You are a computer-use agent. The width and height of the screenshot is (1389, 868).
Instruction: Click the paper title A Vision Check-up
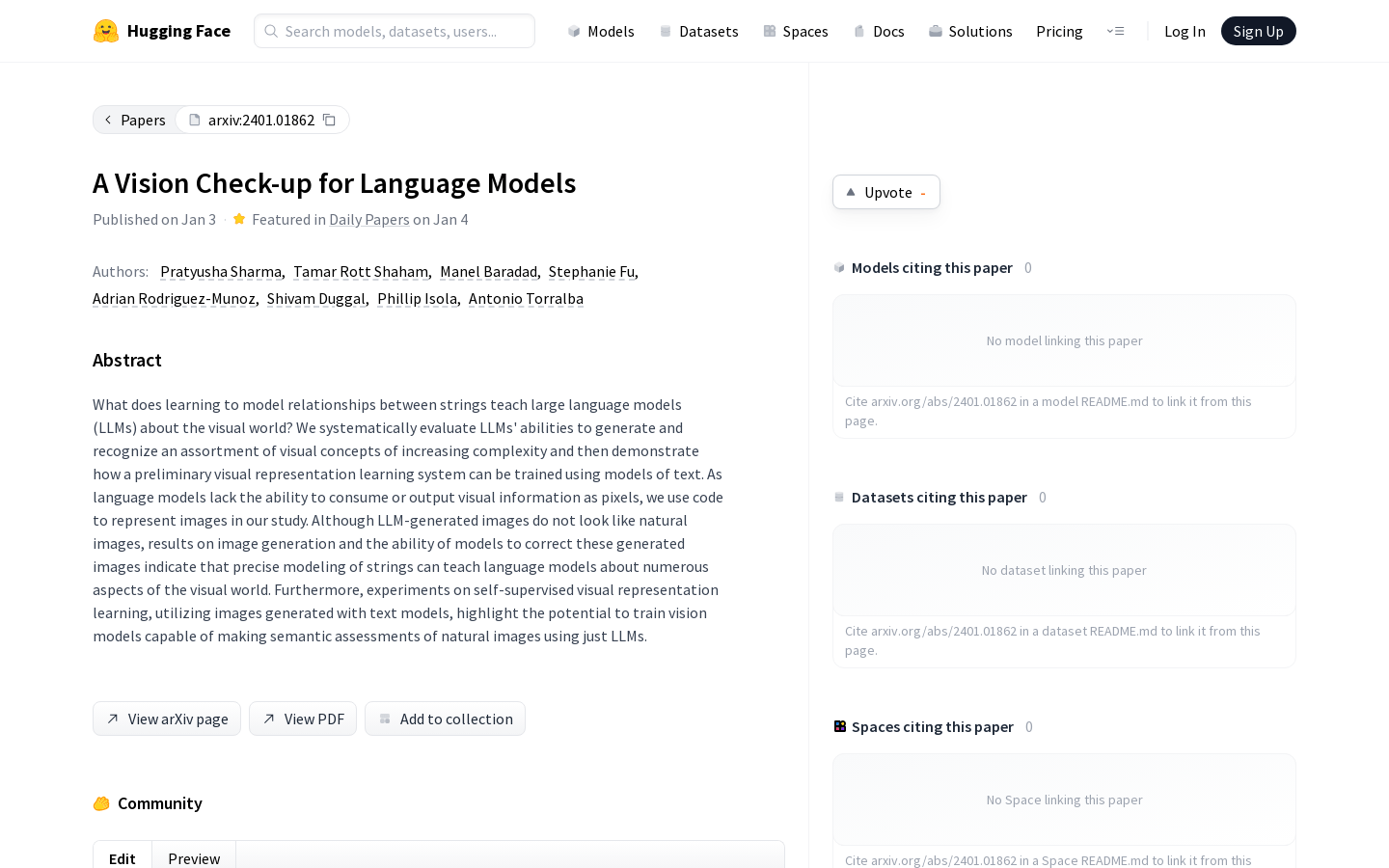pos(334,183)
